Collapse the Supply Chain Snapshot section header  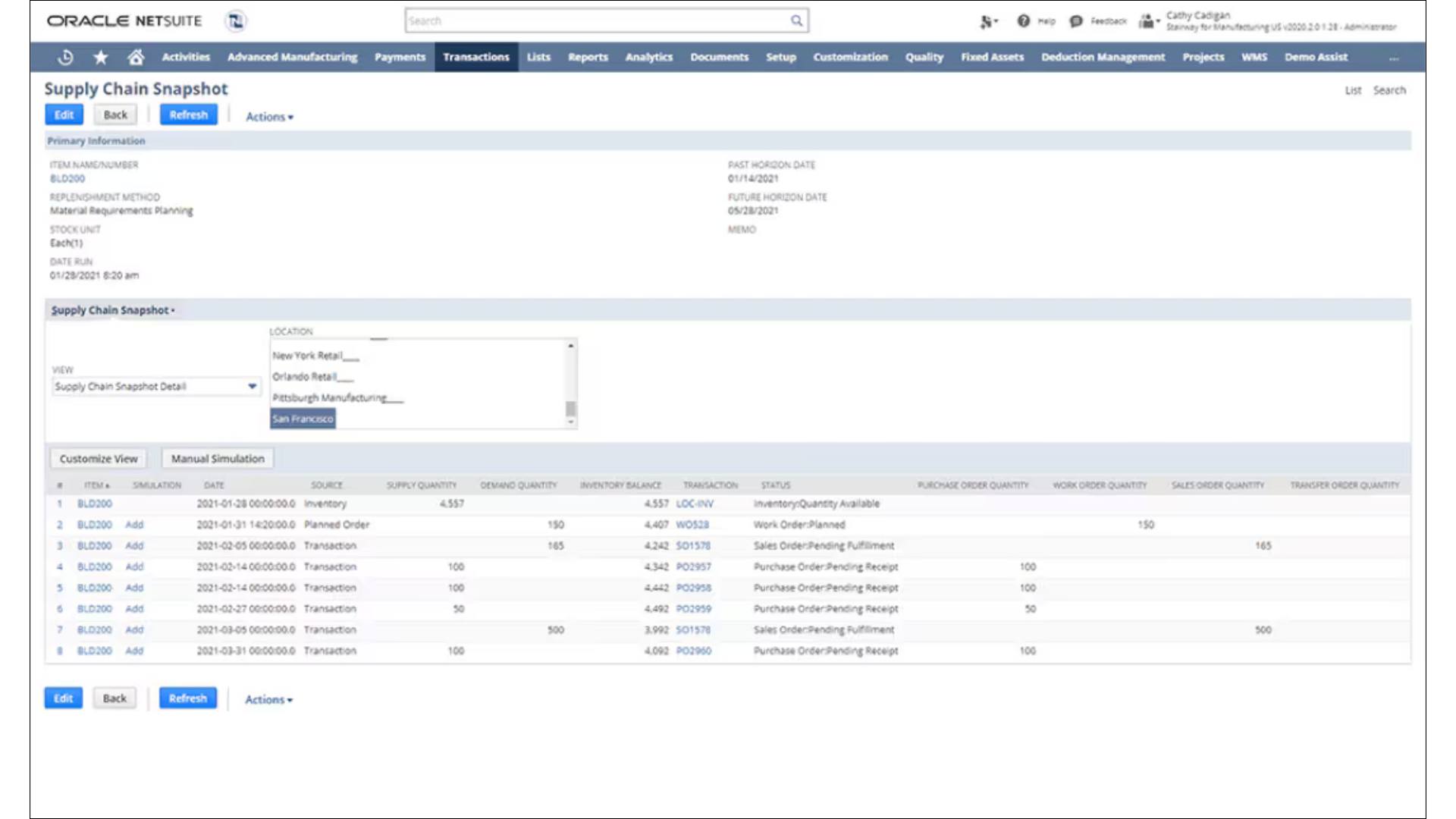click(x=113, y=310)
